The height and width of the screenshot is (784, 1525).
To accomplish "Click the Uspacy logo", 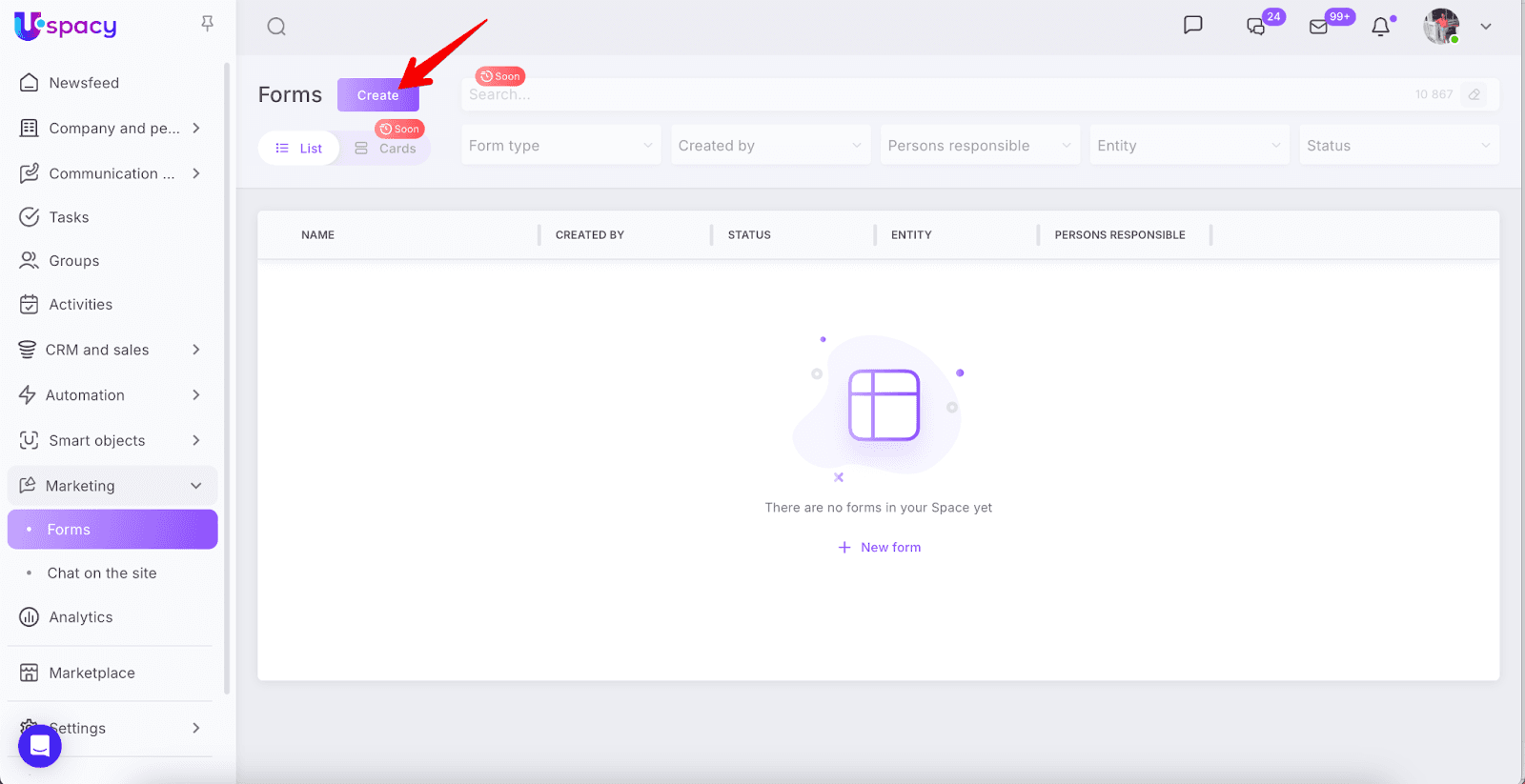I will (x=66, y=26).
